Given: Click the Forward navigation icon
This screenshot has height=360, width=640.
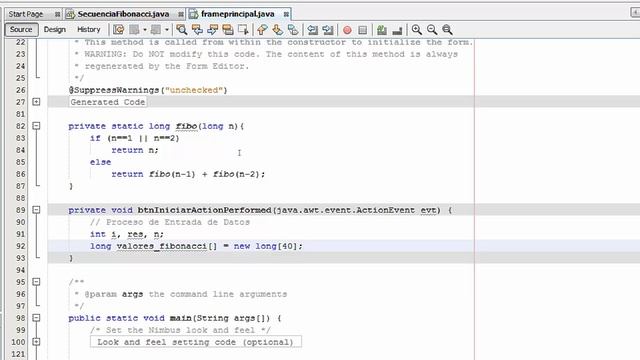Looking at the screenshot, I should tap(156, 29).
